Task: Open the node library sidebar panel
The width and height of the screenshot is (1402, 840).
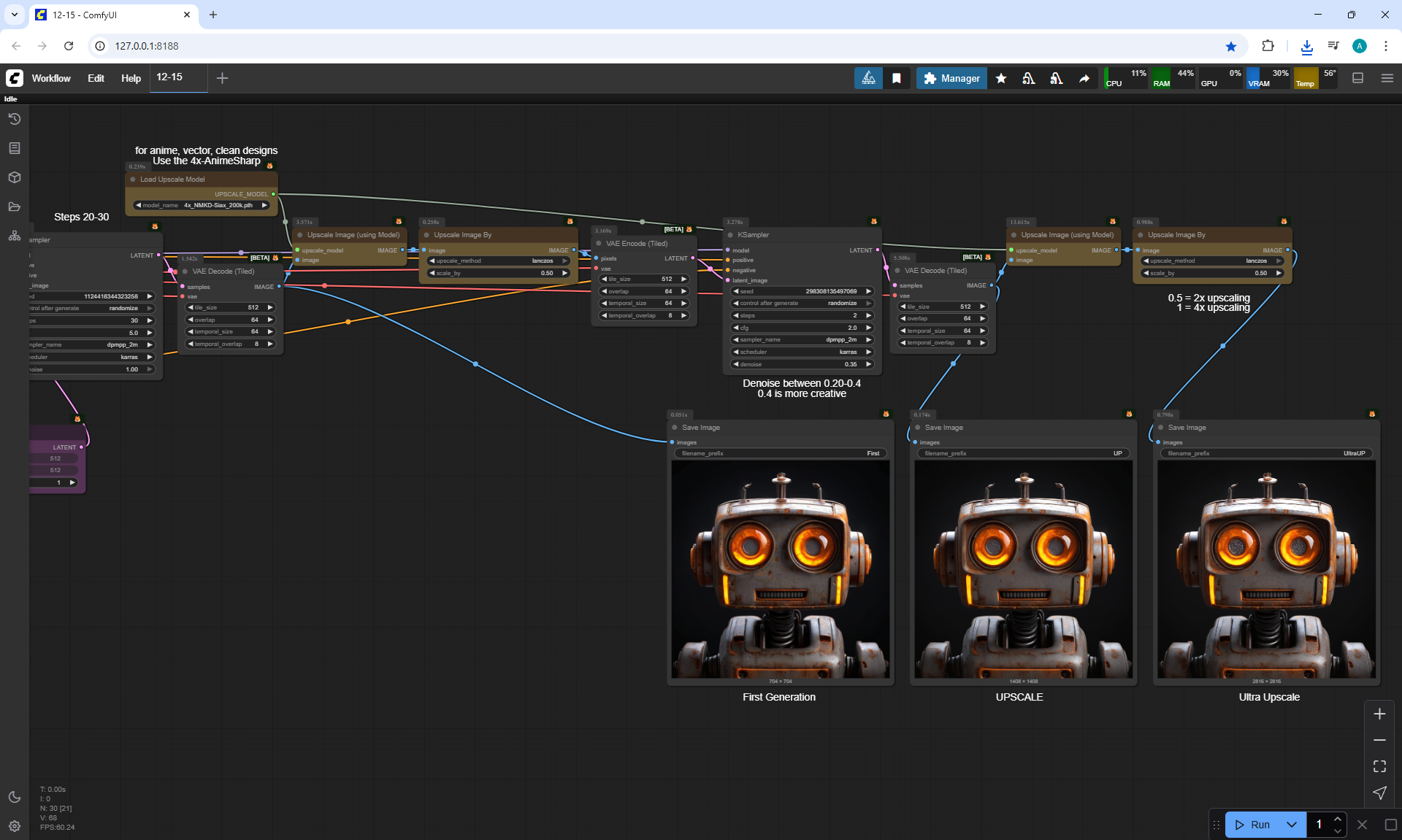Action: pyautogui.click(x=15, y=148)
